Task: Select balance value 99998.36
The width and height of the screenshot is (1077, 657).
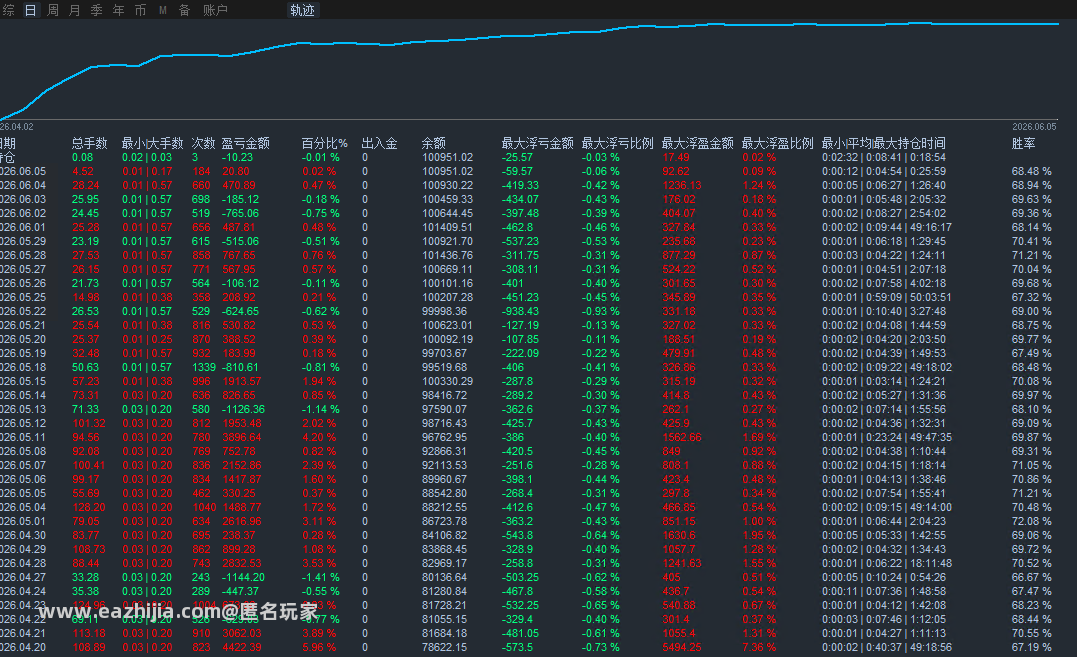Action: click(x=444, y=312)
